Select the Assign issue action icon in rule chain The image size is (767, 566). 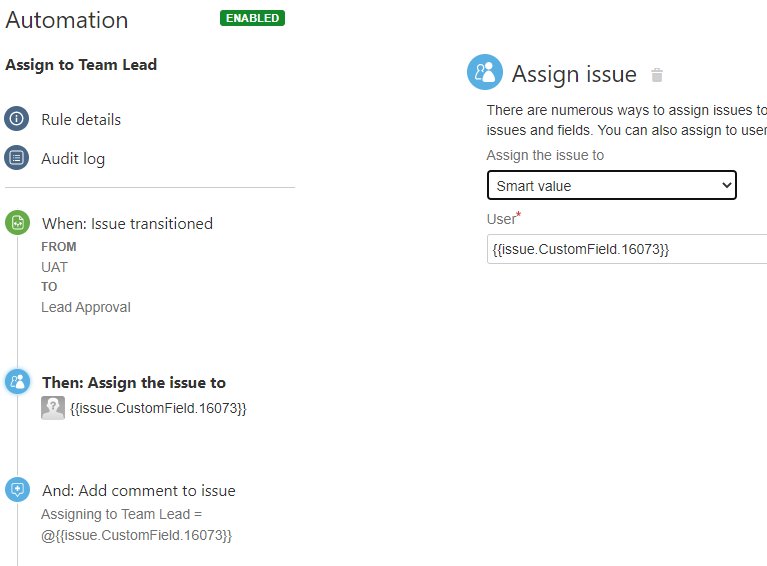(x=18, y=382)
